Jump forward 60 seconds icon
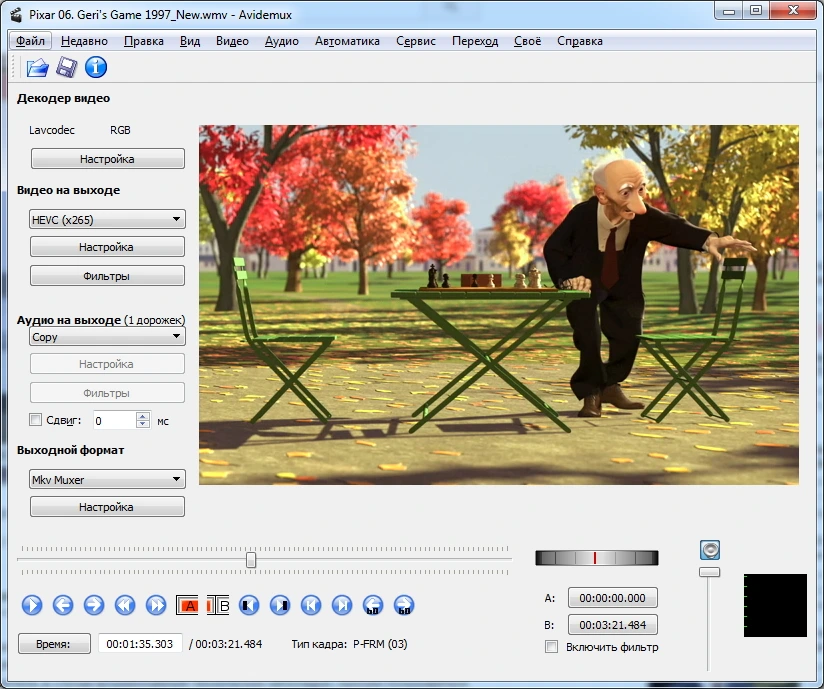 pyautogui.click(x=404, y=605)
